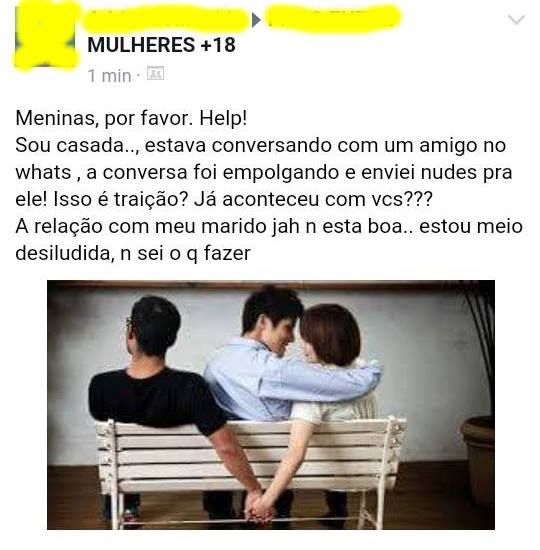Open the blurred group name after arrow
This screenshot has height=550, width=540.
(332, 18)
